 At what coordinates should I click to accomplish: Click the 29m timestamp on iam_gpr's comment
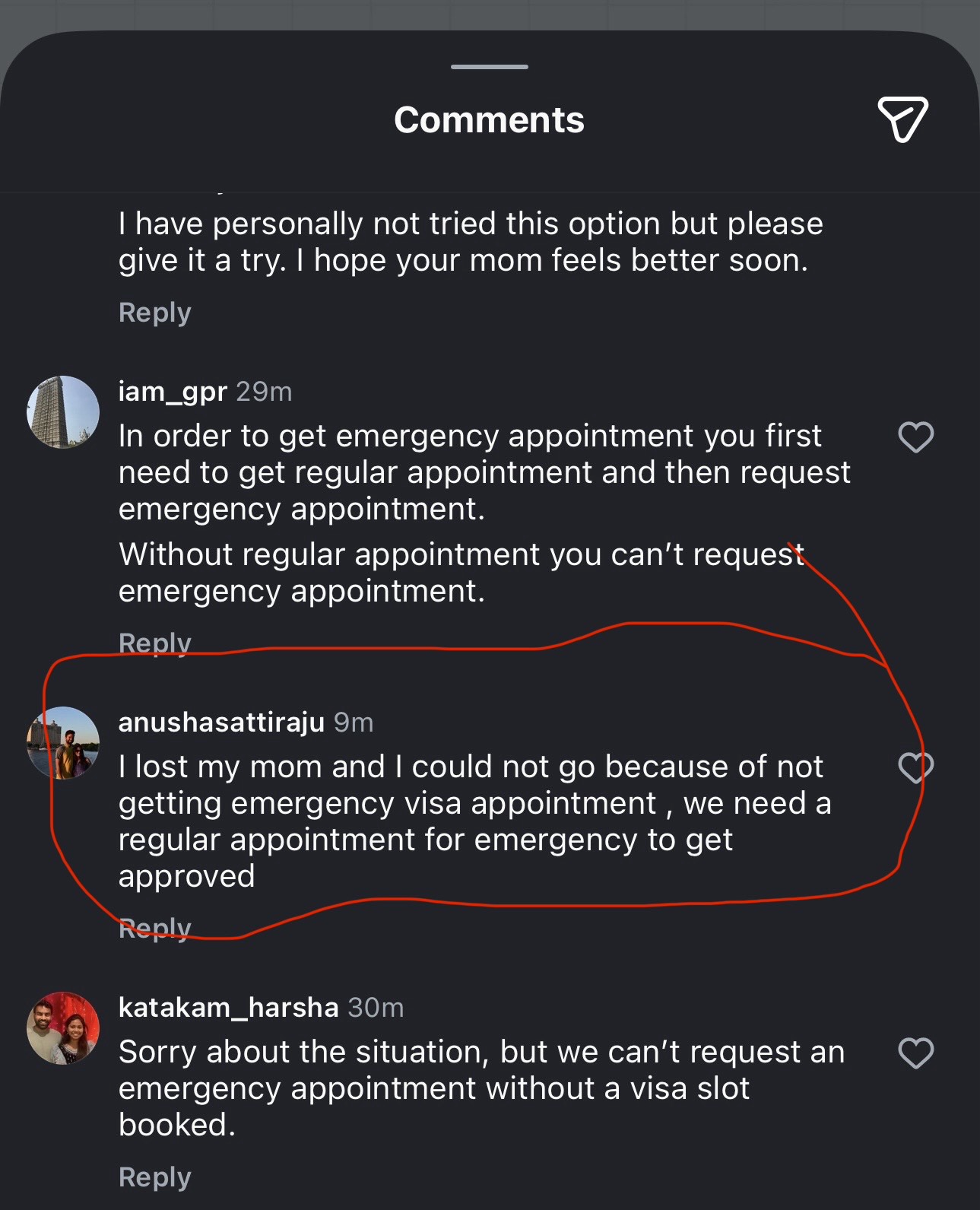pyautogui.click(x=264, y=392)
